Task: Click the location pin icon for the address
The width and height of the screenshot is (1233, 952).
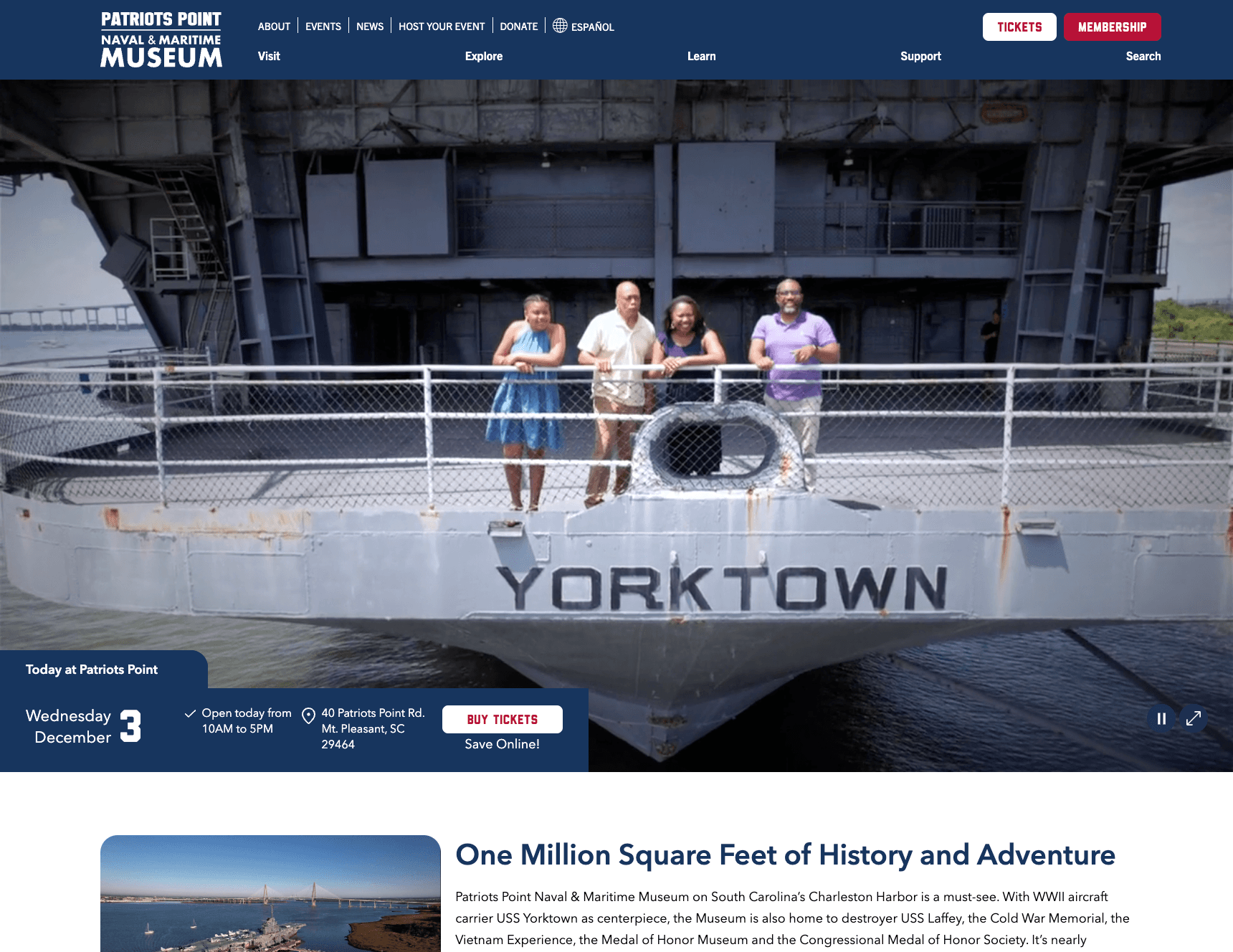Action: click(309, 715)
